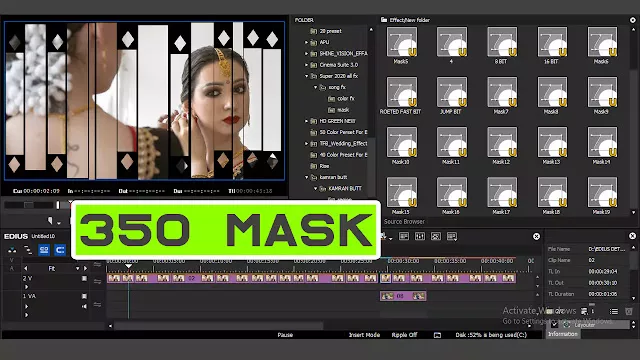Toggle the 1 VA track lock square

tap(84, 296)
